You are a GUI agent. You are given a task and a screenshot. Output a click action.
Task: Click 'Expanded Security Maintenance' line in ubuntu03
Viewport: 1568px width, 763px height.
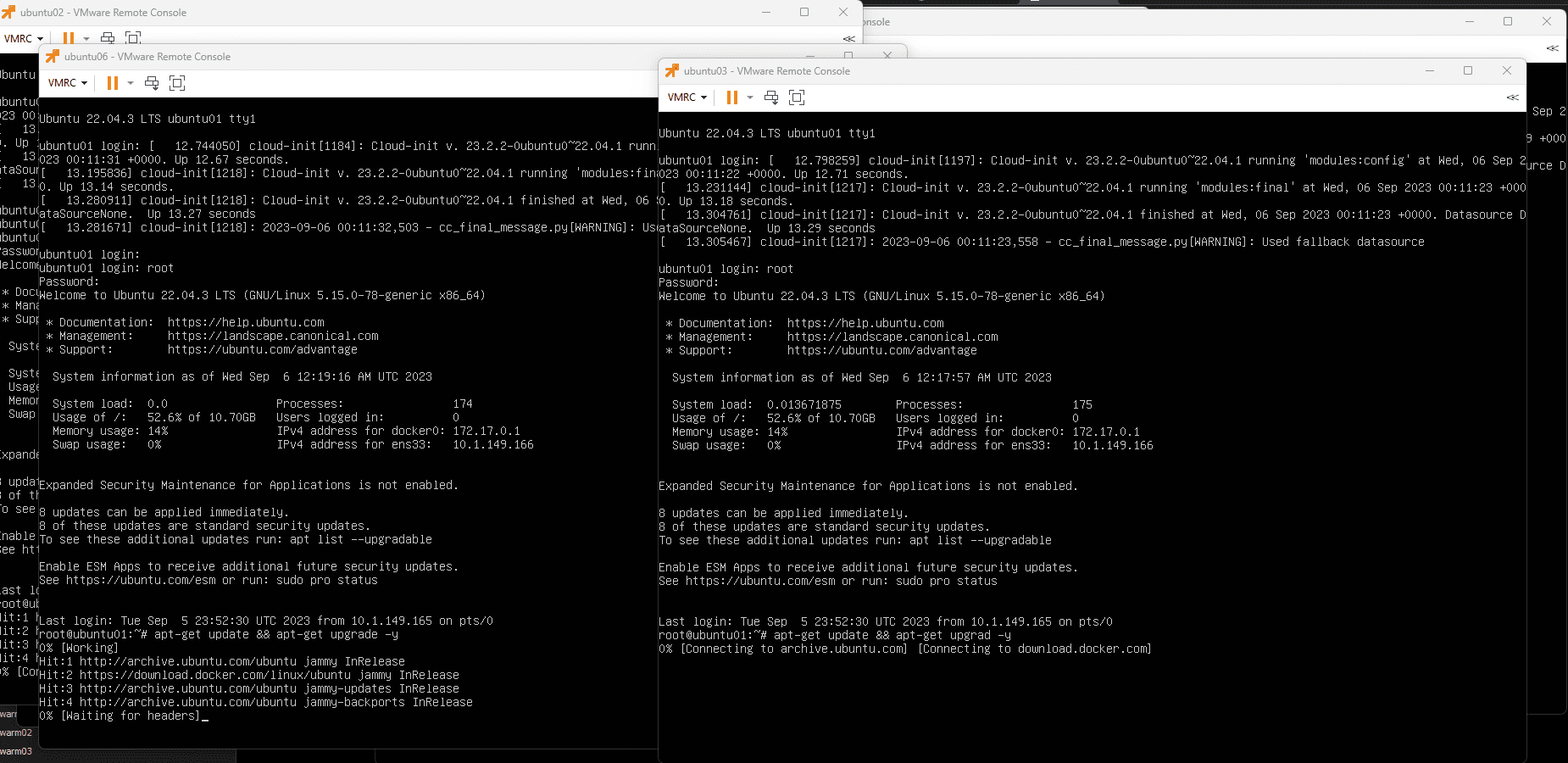pyautogui.click(x=868, y=486)
